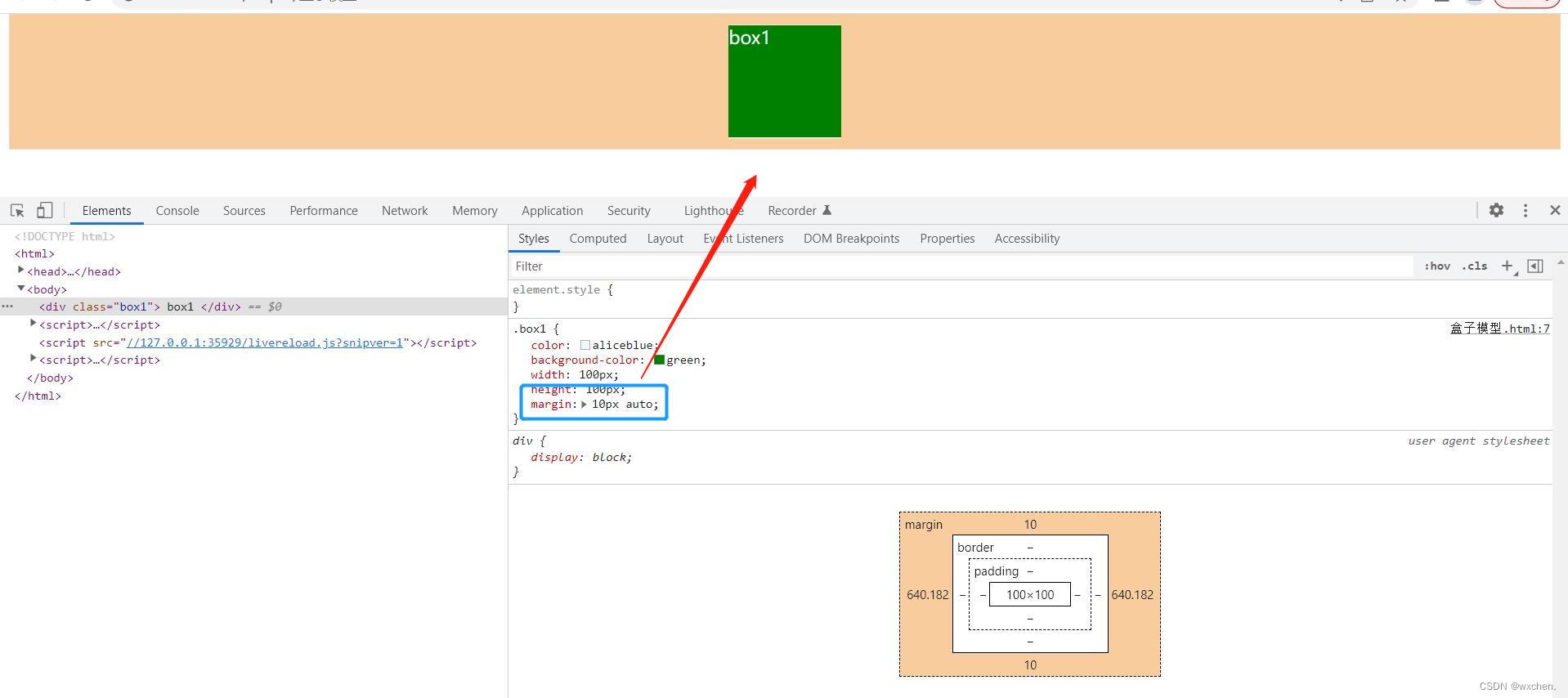Click the closing html tag row
Screen dimensions: 1568x698
click(x=38, y=396)
